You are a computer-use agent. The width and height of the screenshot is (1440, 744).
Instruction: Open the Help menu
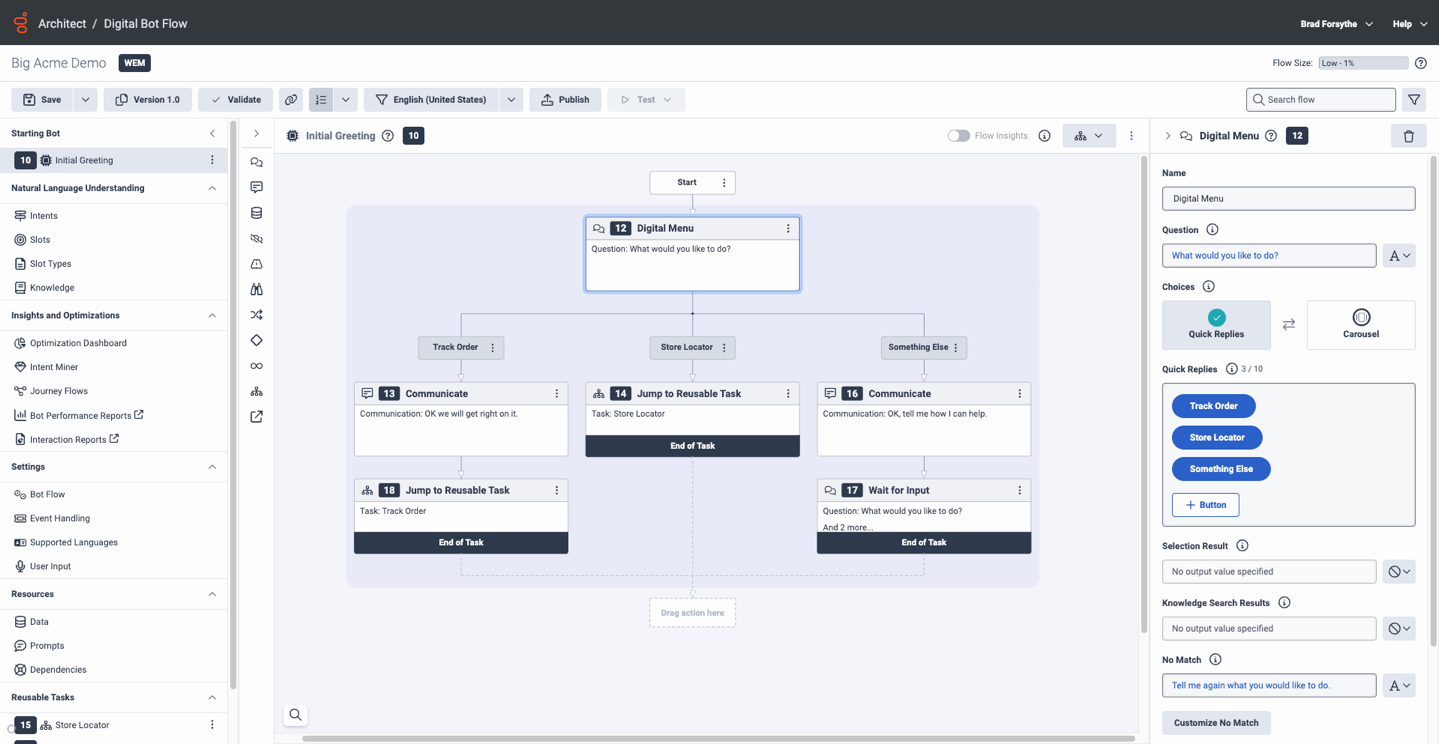[x=1409, y=24]
